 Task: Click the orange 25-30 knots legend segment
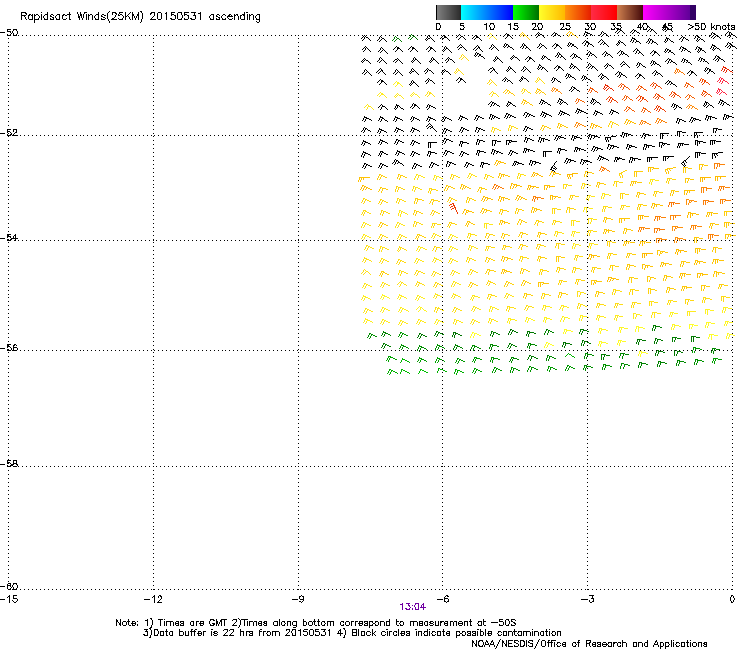(x=578, y=12)
